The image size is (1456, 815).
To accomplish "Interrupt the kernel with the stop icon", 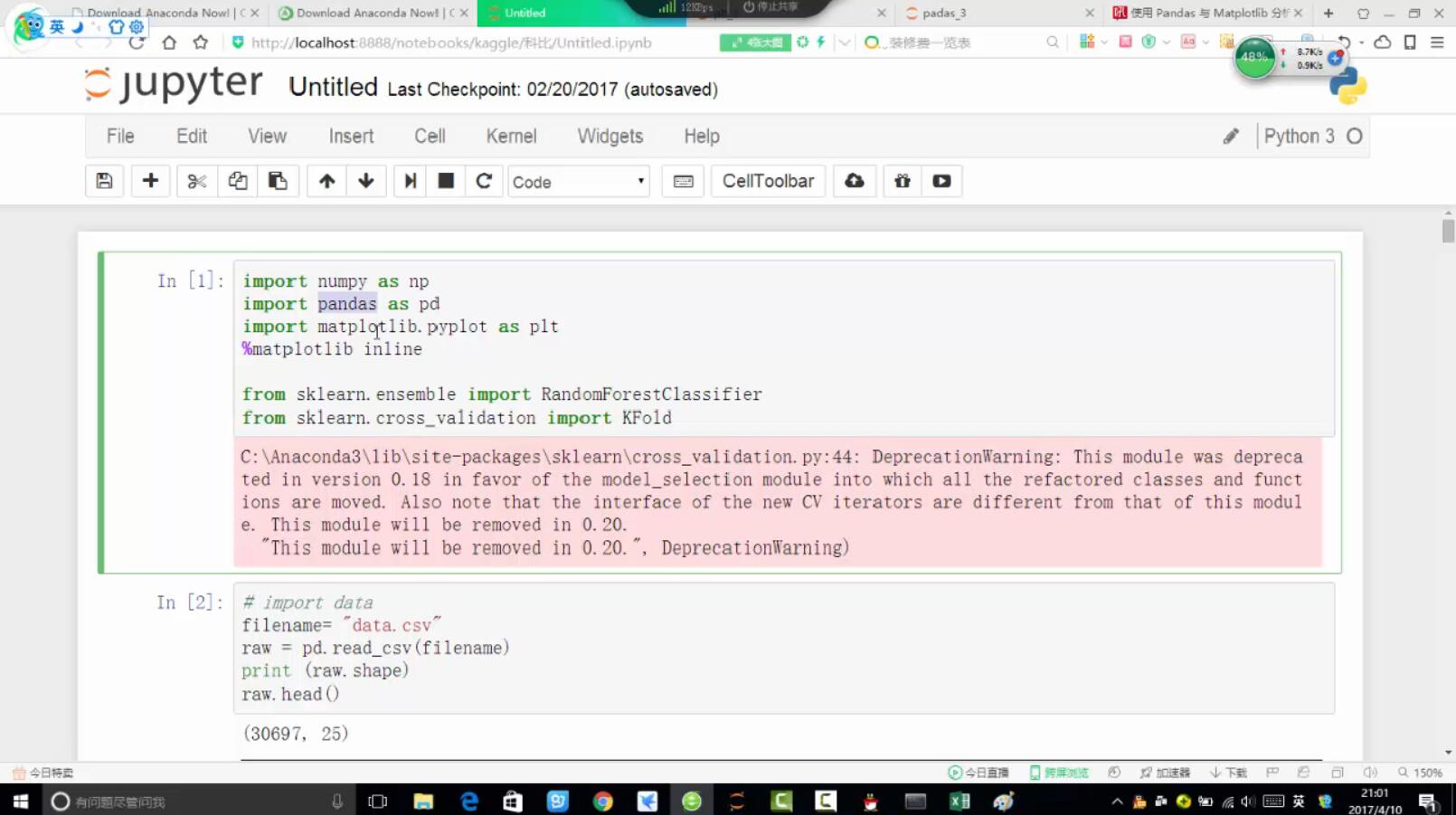I will pos(446,182).
